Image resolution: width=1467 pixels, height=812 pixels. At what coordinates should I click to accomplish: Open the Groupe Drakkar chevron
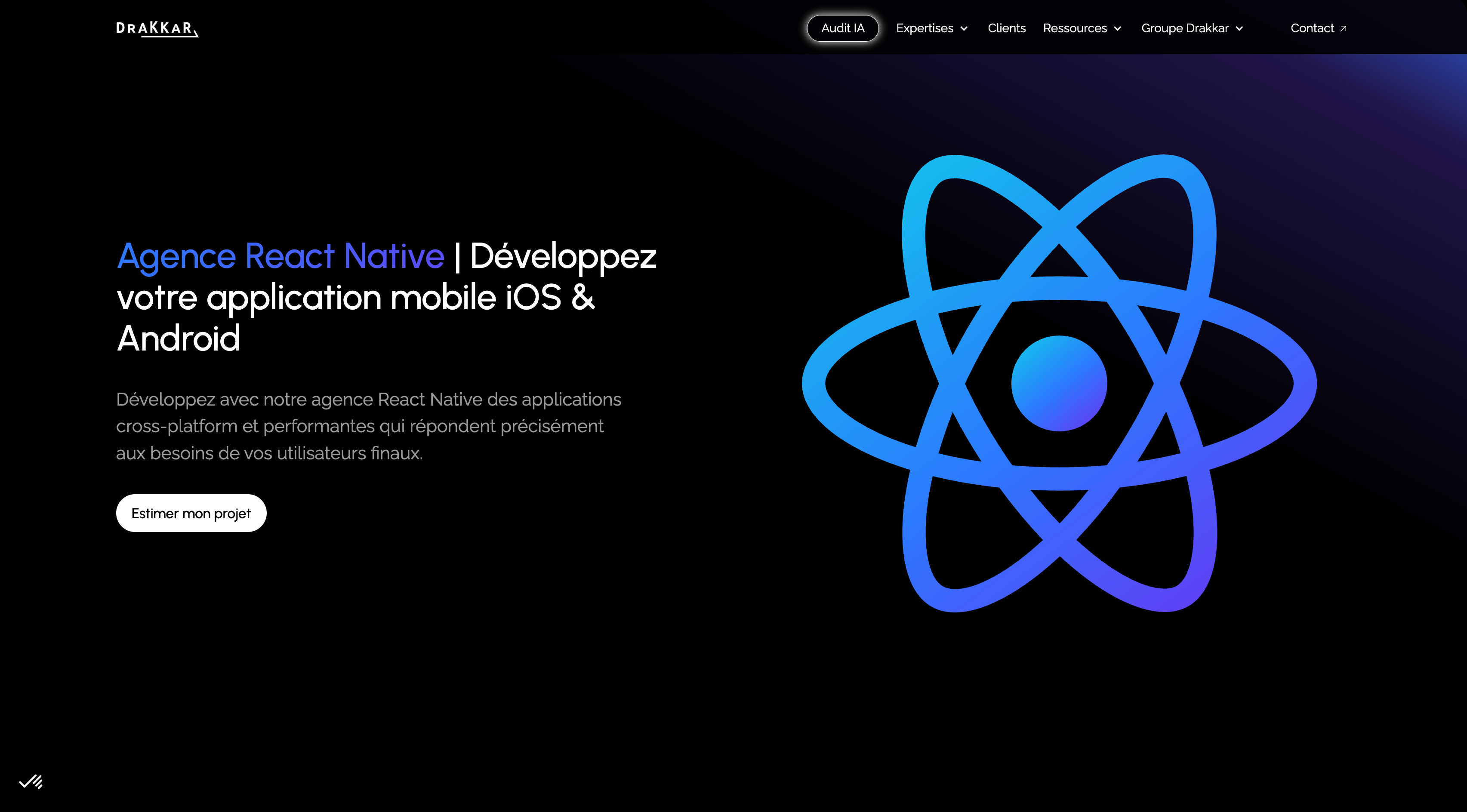coord(1239,28)
